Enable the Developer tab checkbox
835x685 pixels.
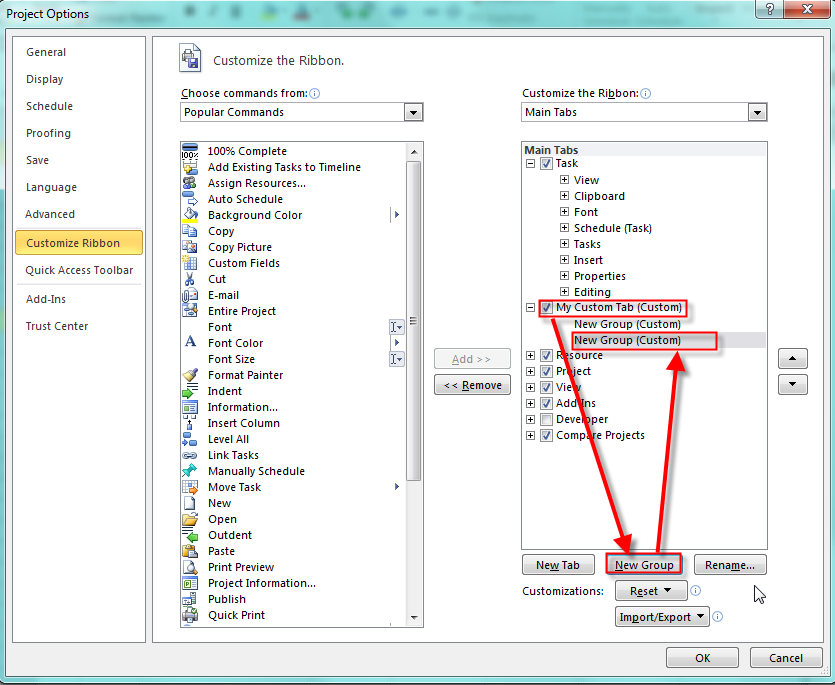[546, 419]
